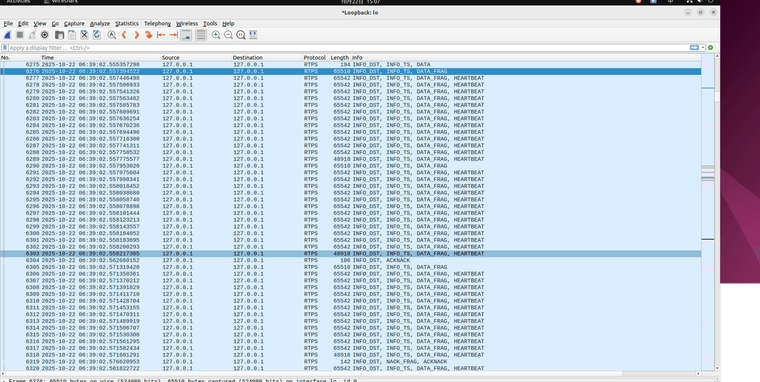Open the Capture menu
This screenshot has width=760, height=382.
(x=74, y=23)
